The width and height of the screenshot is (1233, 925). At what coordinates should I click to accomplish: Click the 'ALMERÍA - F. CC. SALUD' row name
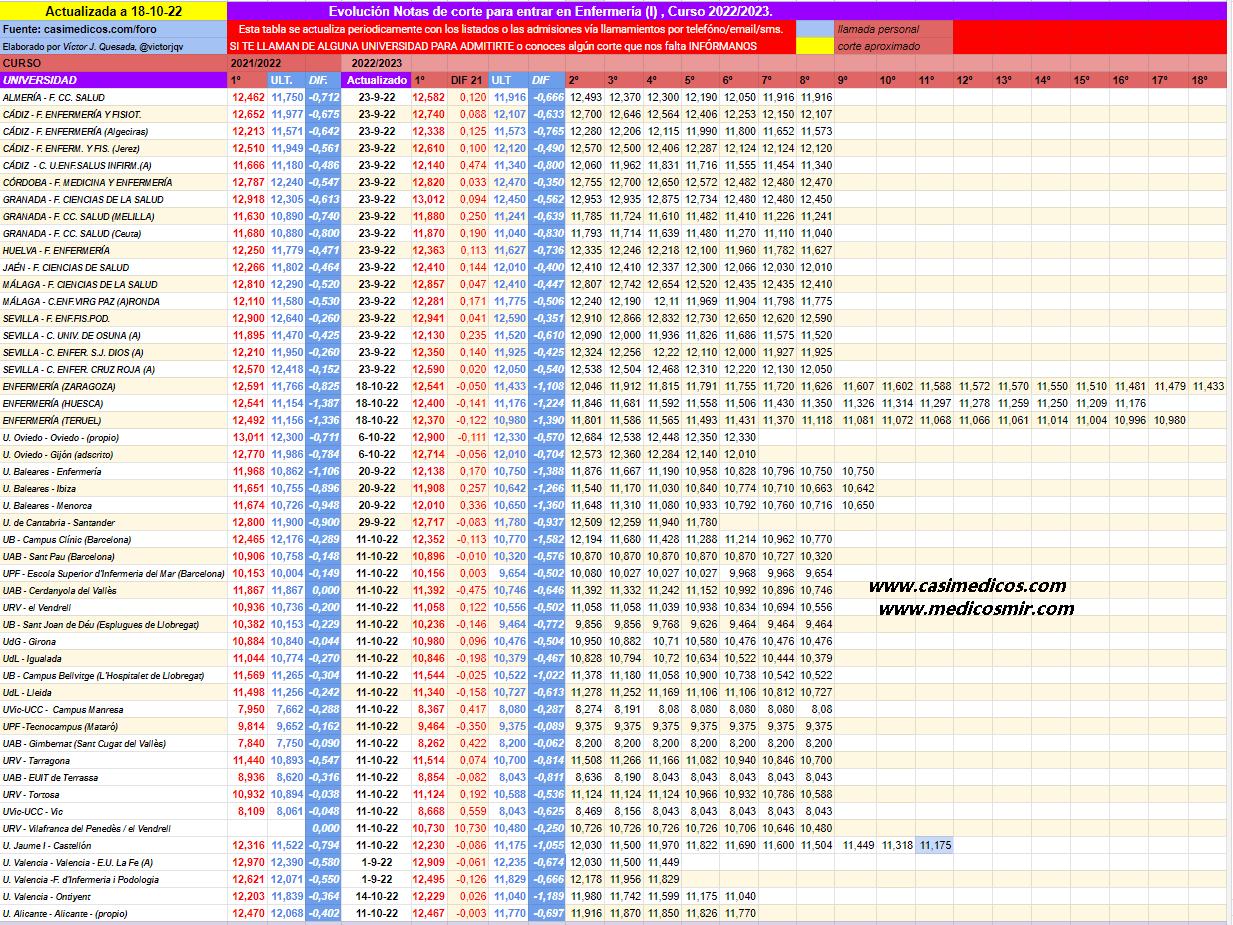54,97
